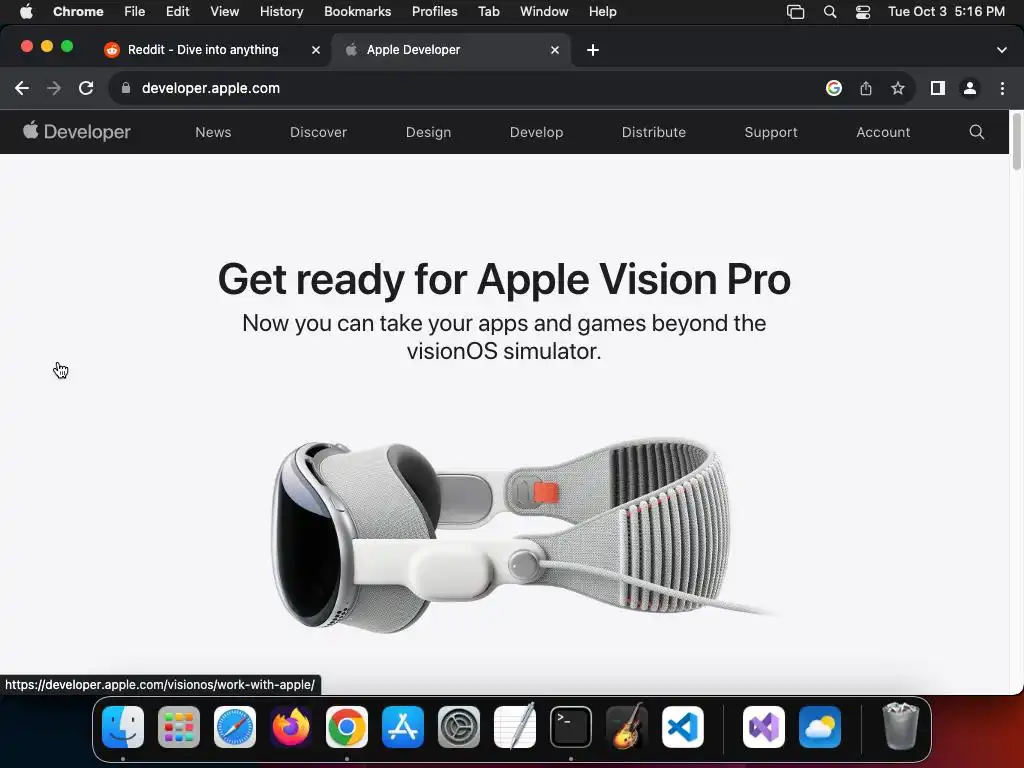The image size is (1024, 768).
Task: Go to News section
Action: (x=214, y=132)
